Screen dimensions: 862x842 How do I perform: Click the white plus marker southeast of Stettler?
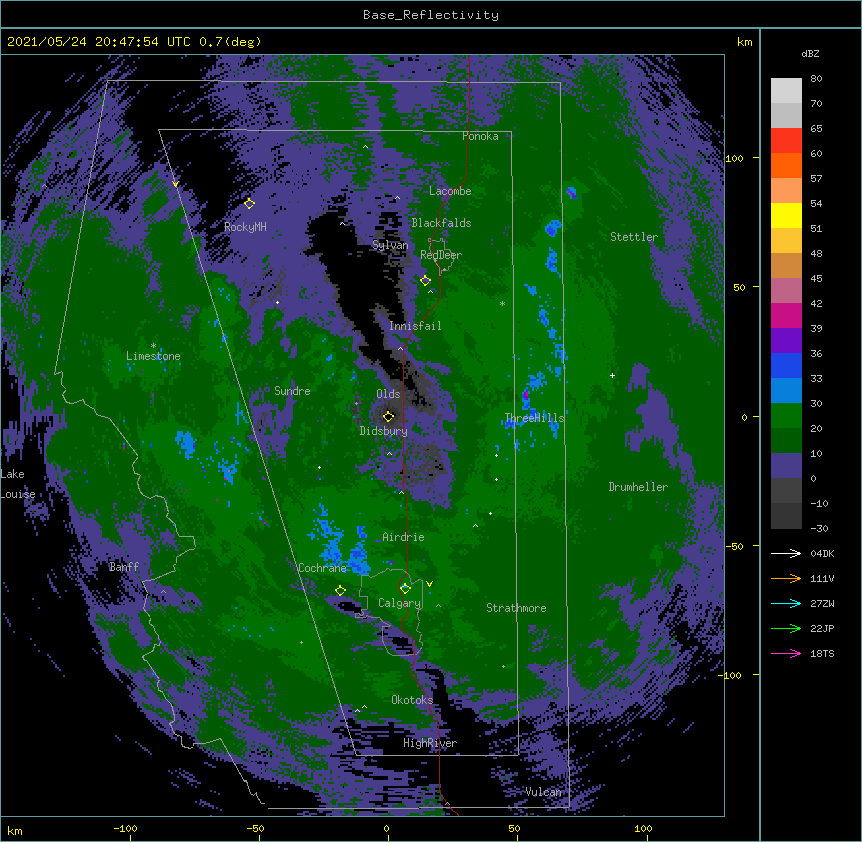pyautogui.click(x=612, y=375)
